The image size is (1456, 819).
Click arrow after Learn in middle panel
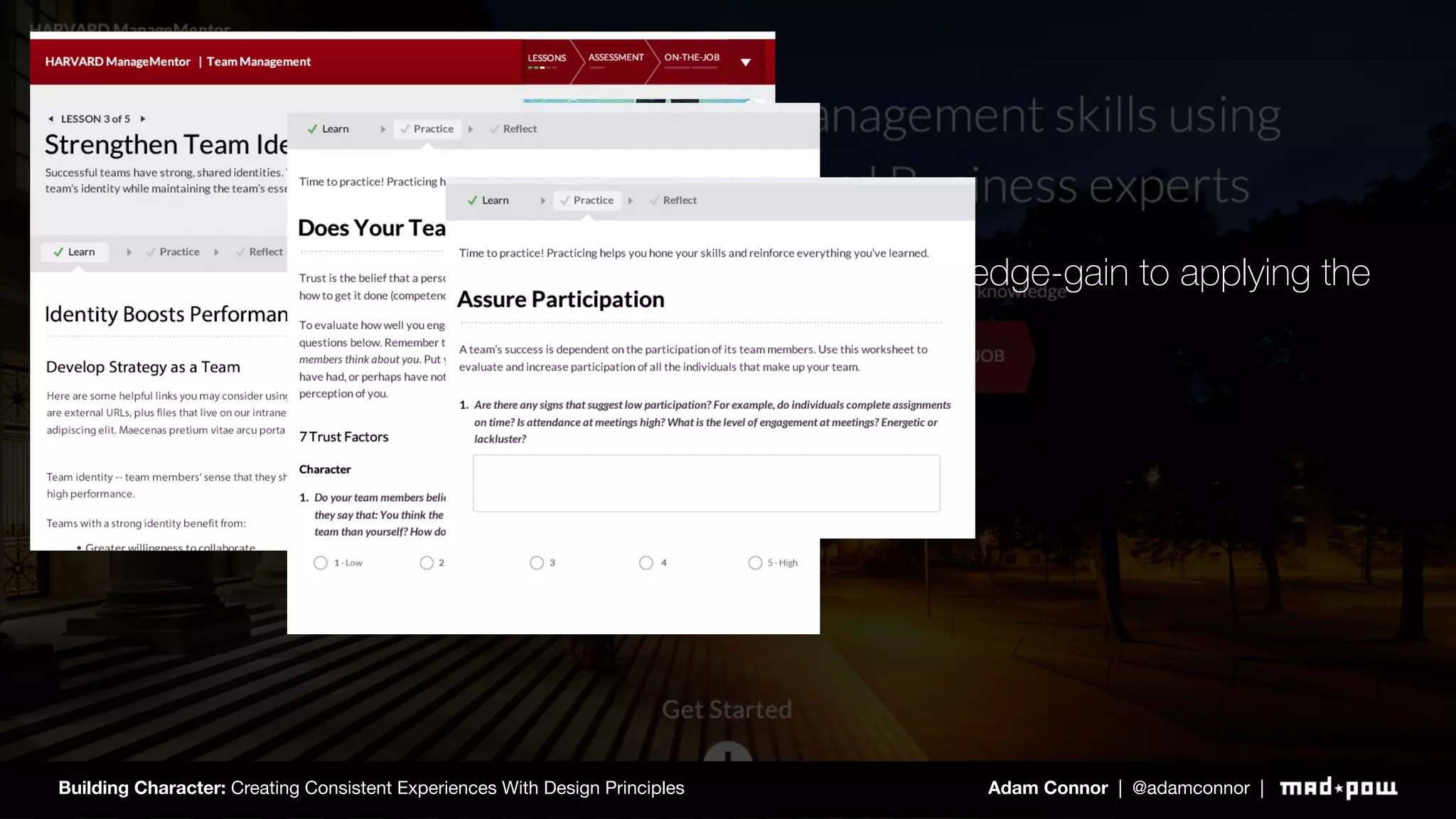coord(382,129)
